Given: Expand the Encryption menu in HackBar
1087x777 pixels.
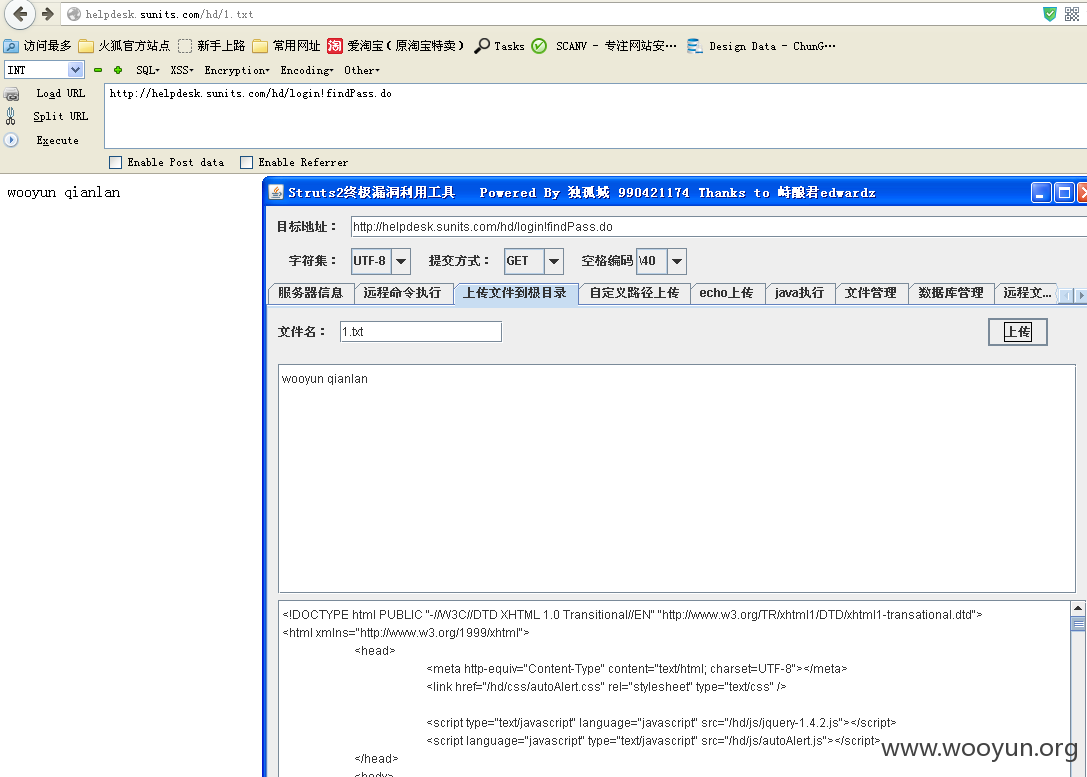Looking at the screenshot, I should (x=236, y=70).
